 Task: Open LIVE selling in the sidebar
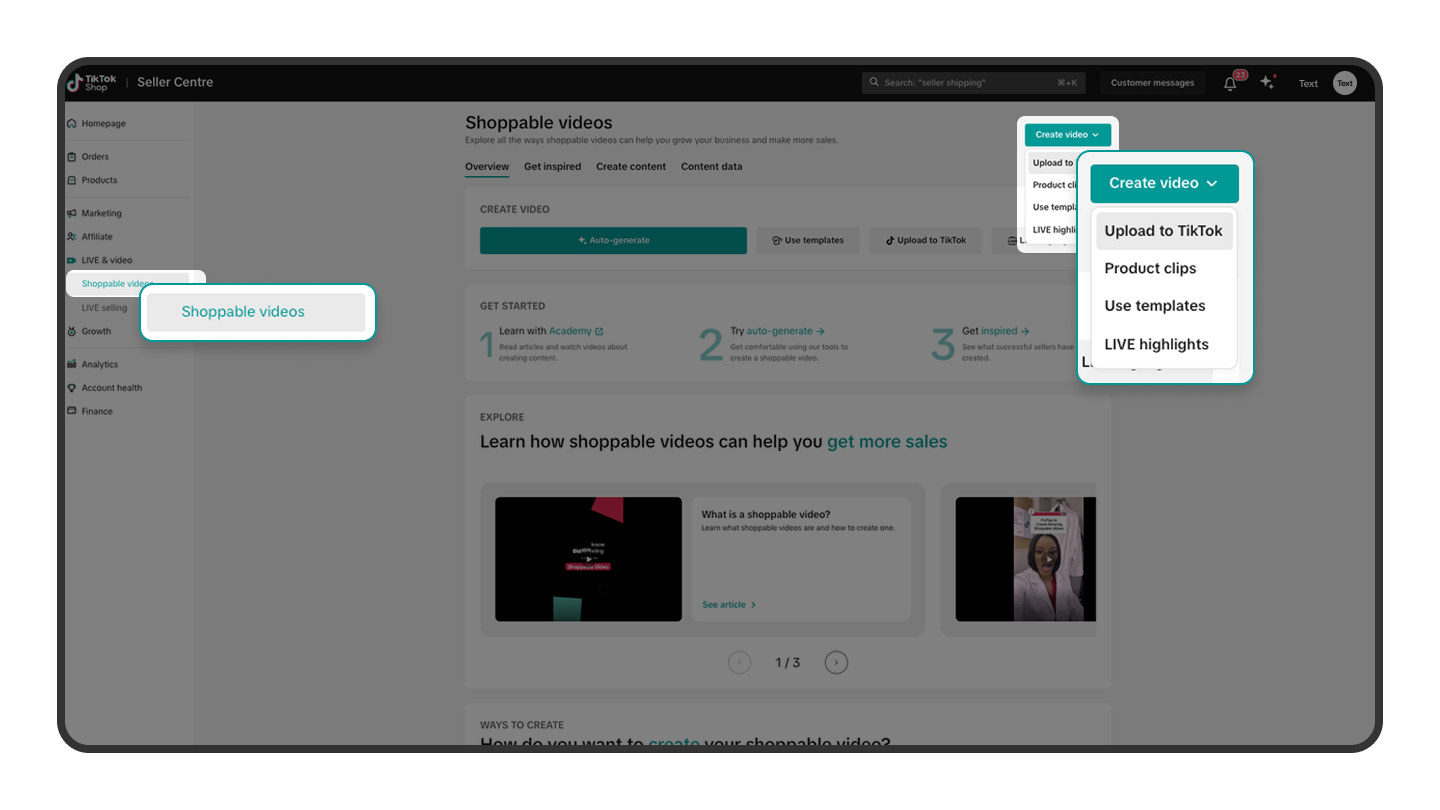[104, 308]
